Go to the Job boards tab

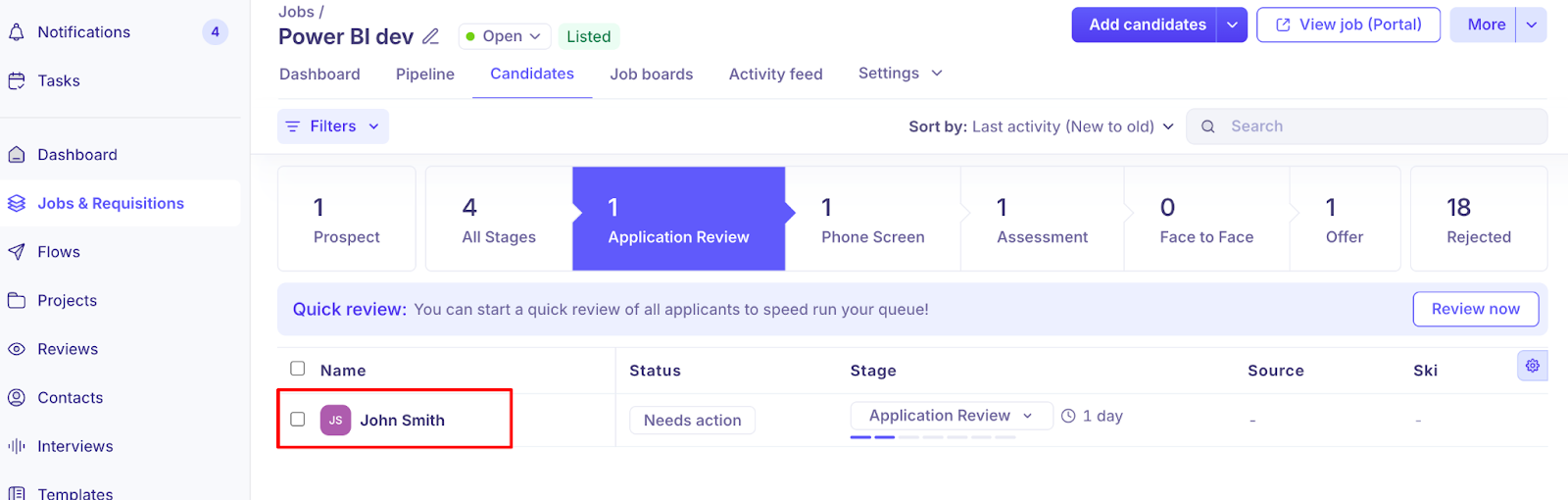point(651,75)
